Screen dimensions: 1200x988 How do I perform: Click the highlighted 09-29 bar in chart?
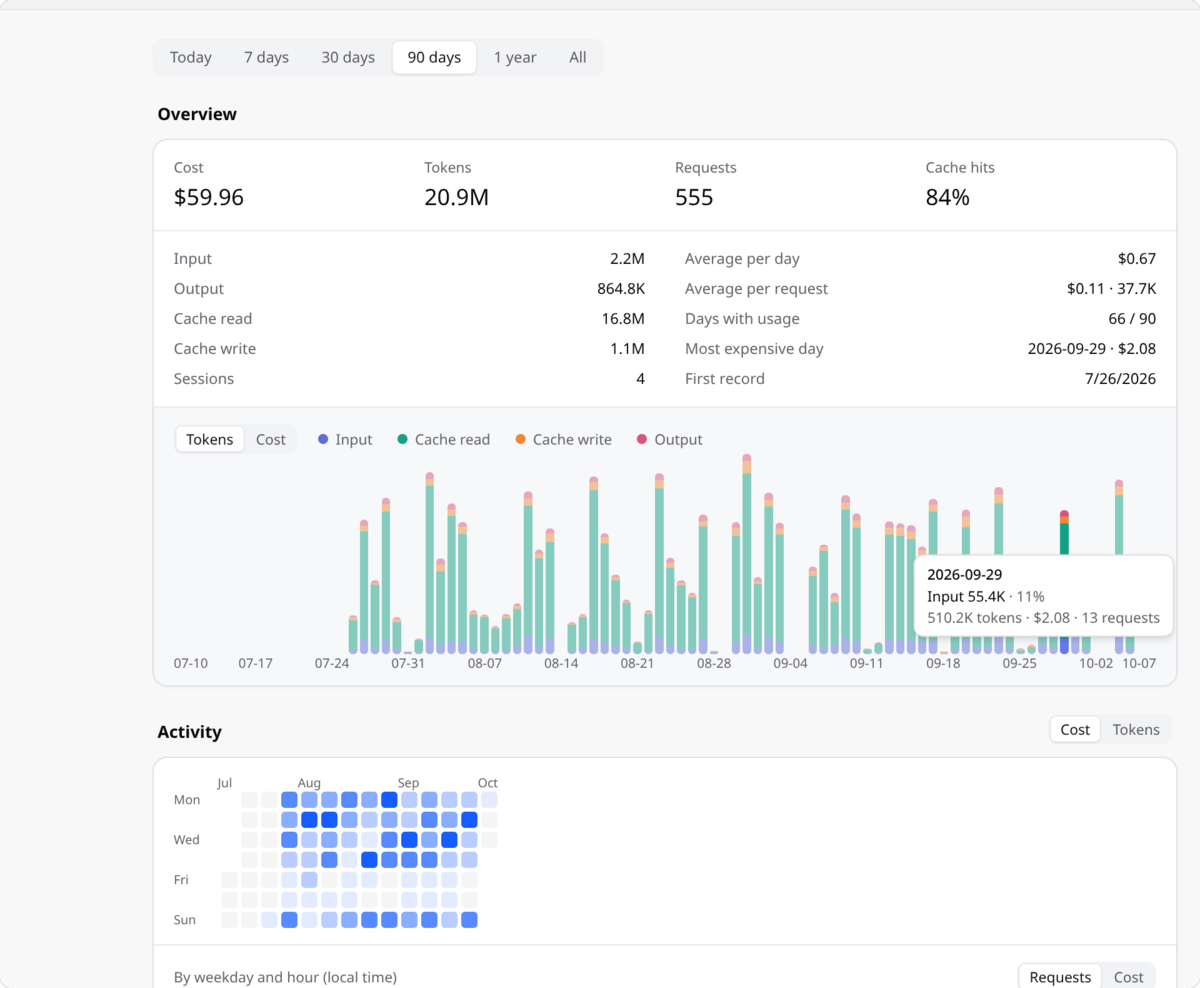(x=1064, y=533)
